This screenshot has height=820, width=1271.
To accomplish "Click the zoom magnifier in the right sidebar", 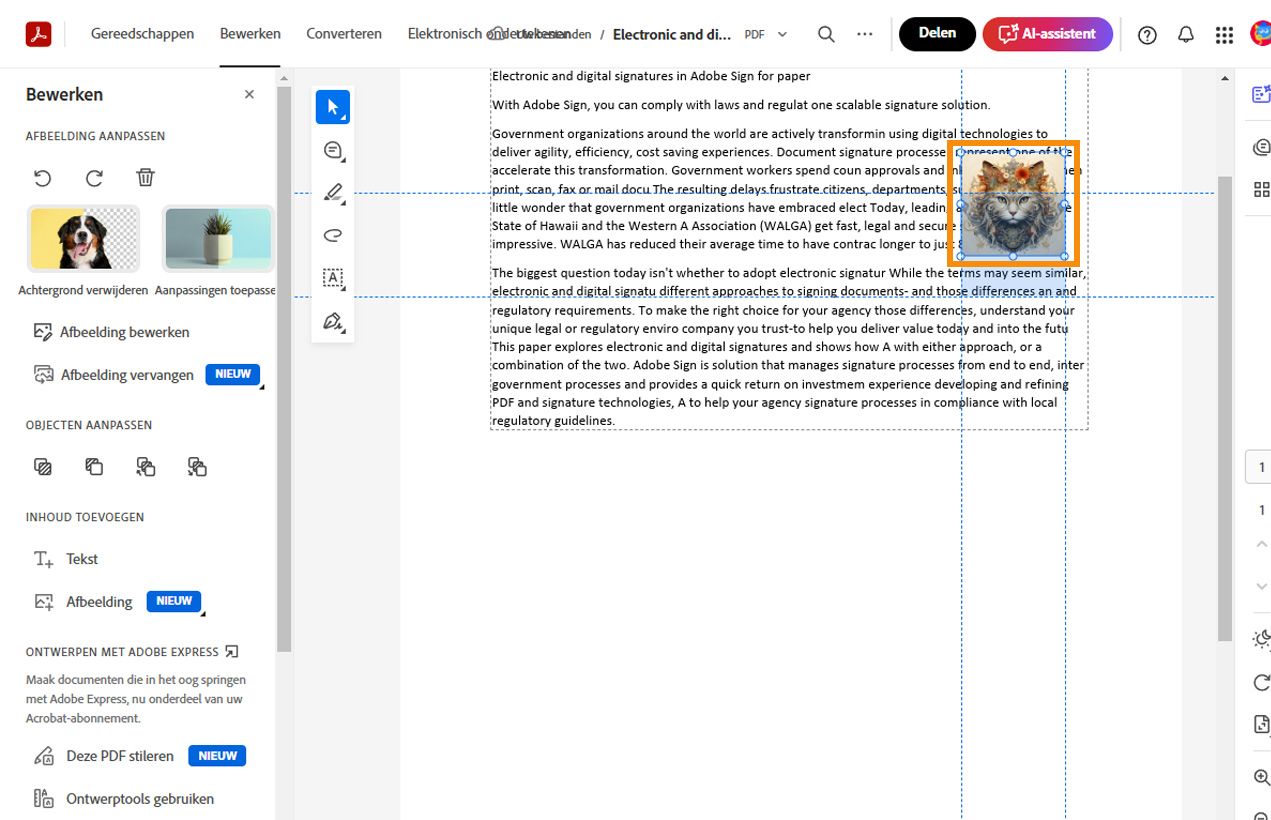I will [1260, 777].
